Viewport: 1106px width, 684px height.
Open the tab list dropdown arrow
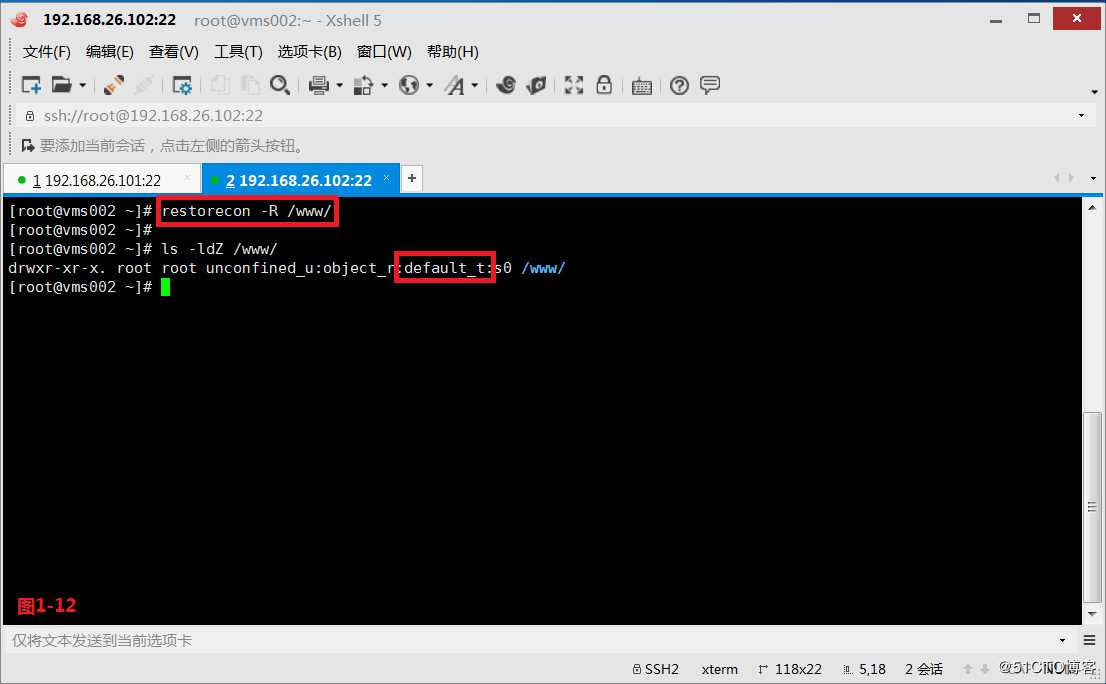tap(1093, 178)
